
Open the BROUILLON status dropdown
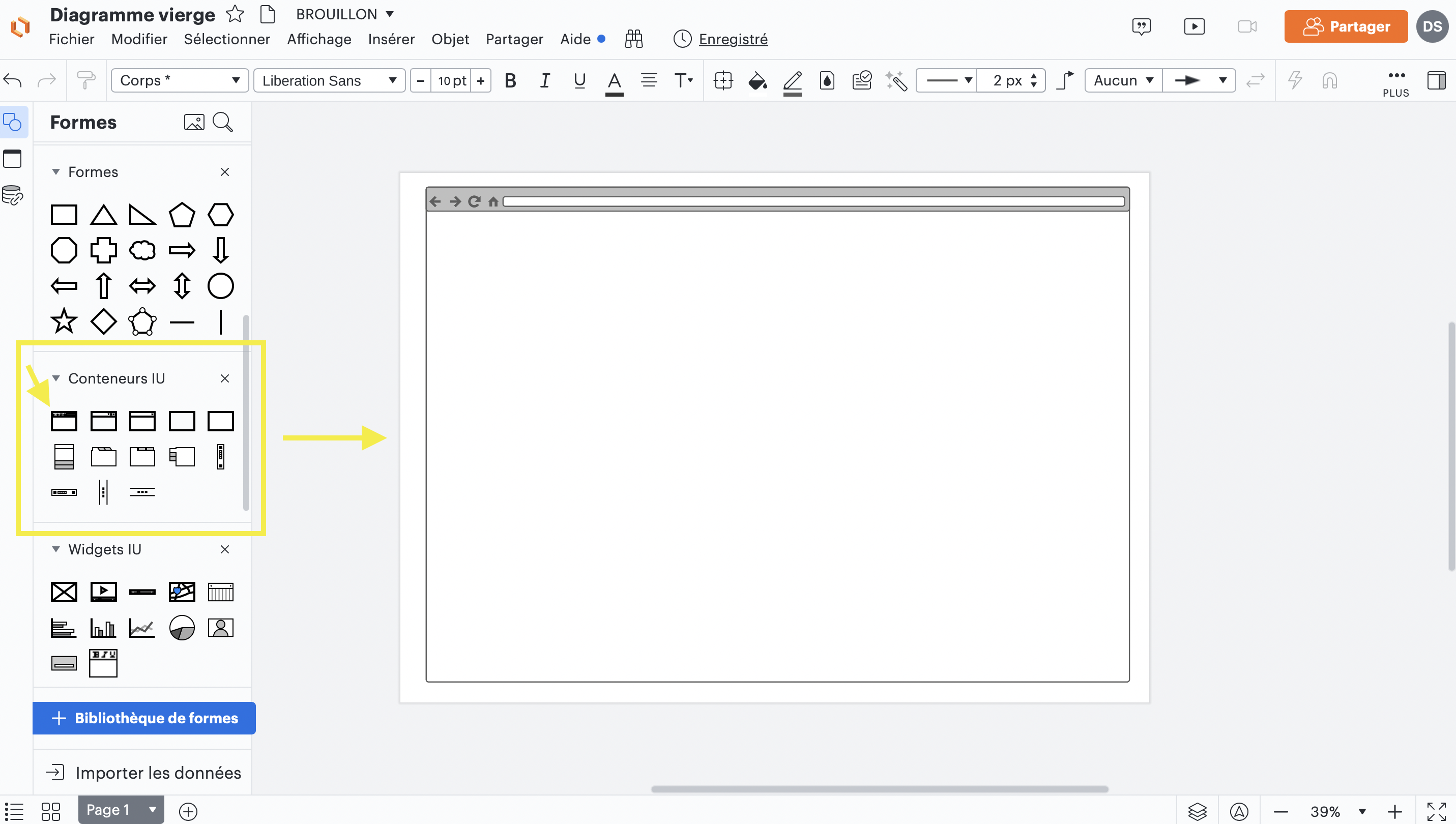point(344,14)
